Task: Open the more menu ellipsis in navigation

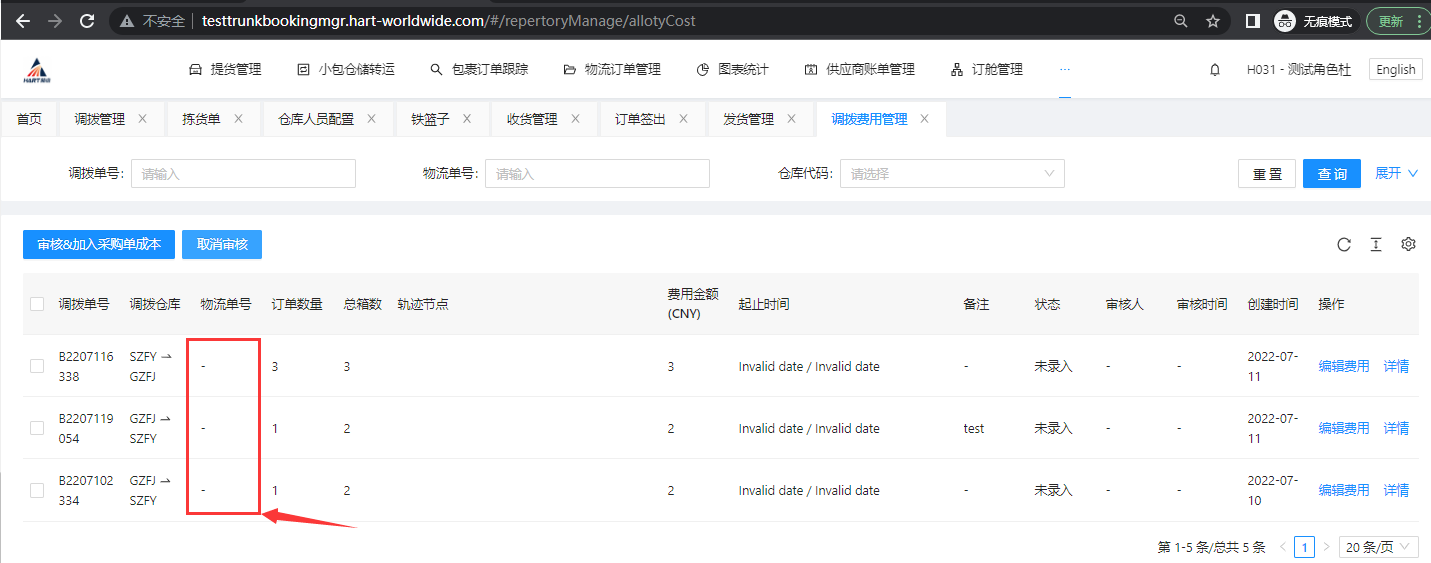Action: point(1065,70)
